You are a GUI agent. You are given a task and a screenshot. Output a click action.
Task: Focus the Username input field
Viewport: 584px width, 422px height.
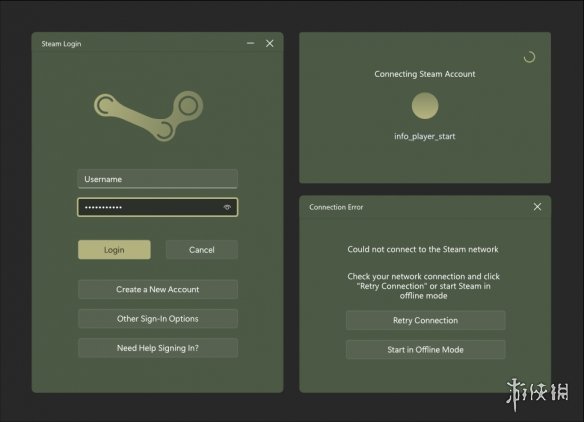click(158, 179)
